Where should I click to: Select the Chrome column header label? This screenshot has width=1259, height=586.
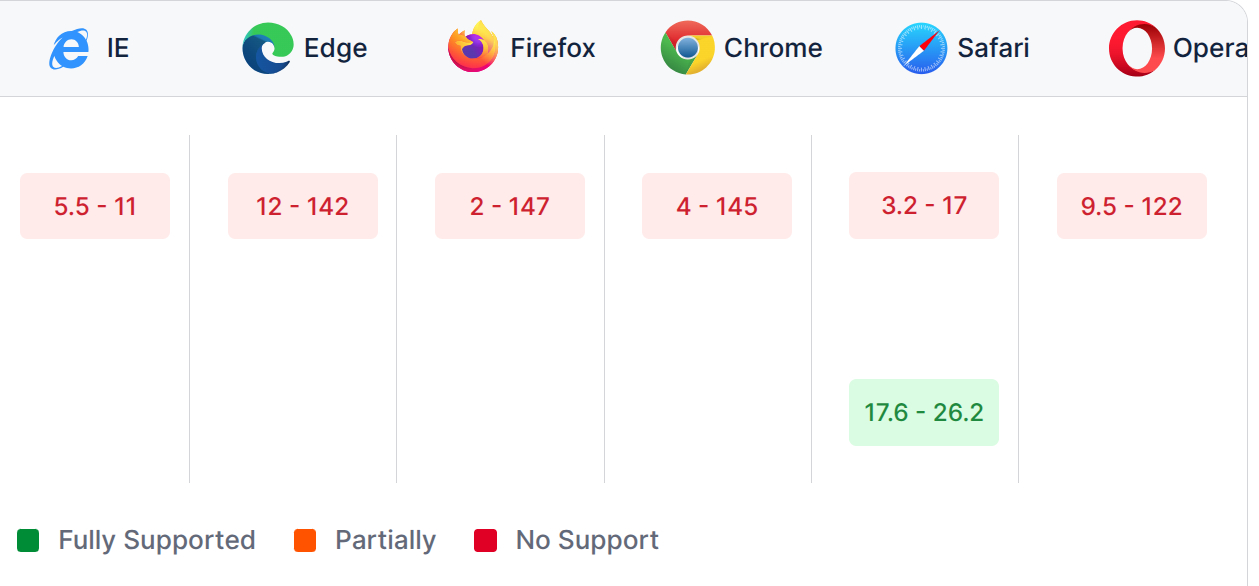[773, 48]
